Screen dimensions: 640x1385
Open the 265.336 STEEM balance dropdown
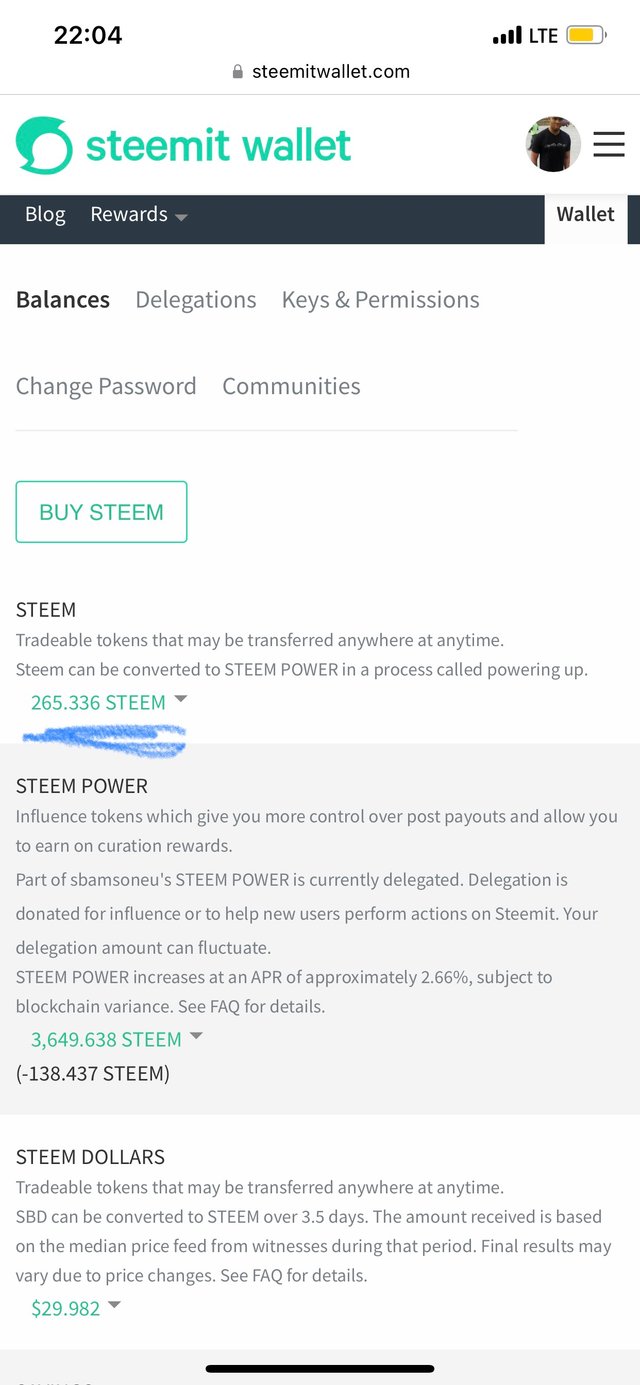coord(108,702)
